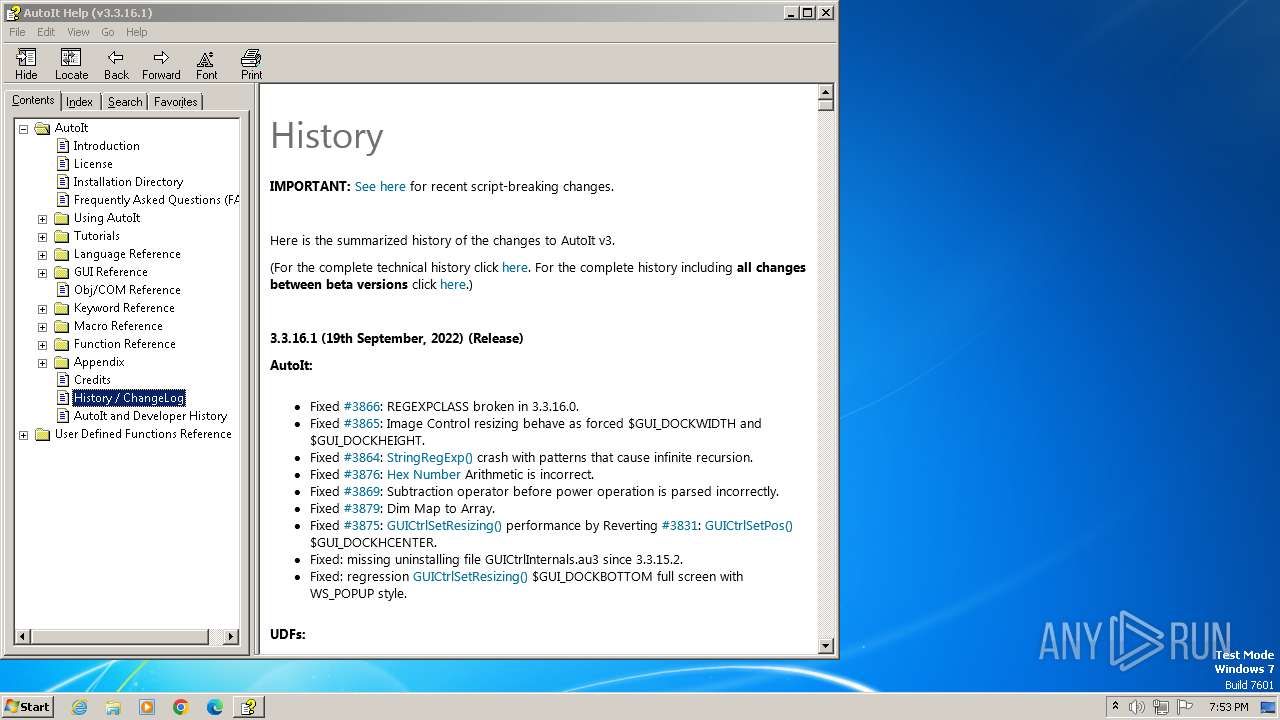Click the Installation Directory page icon
The image size is (1280, 720).
[x=63, y=182]
